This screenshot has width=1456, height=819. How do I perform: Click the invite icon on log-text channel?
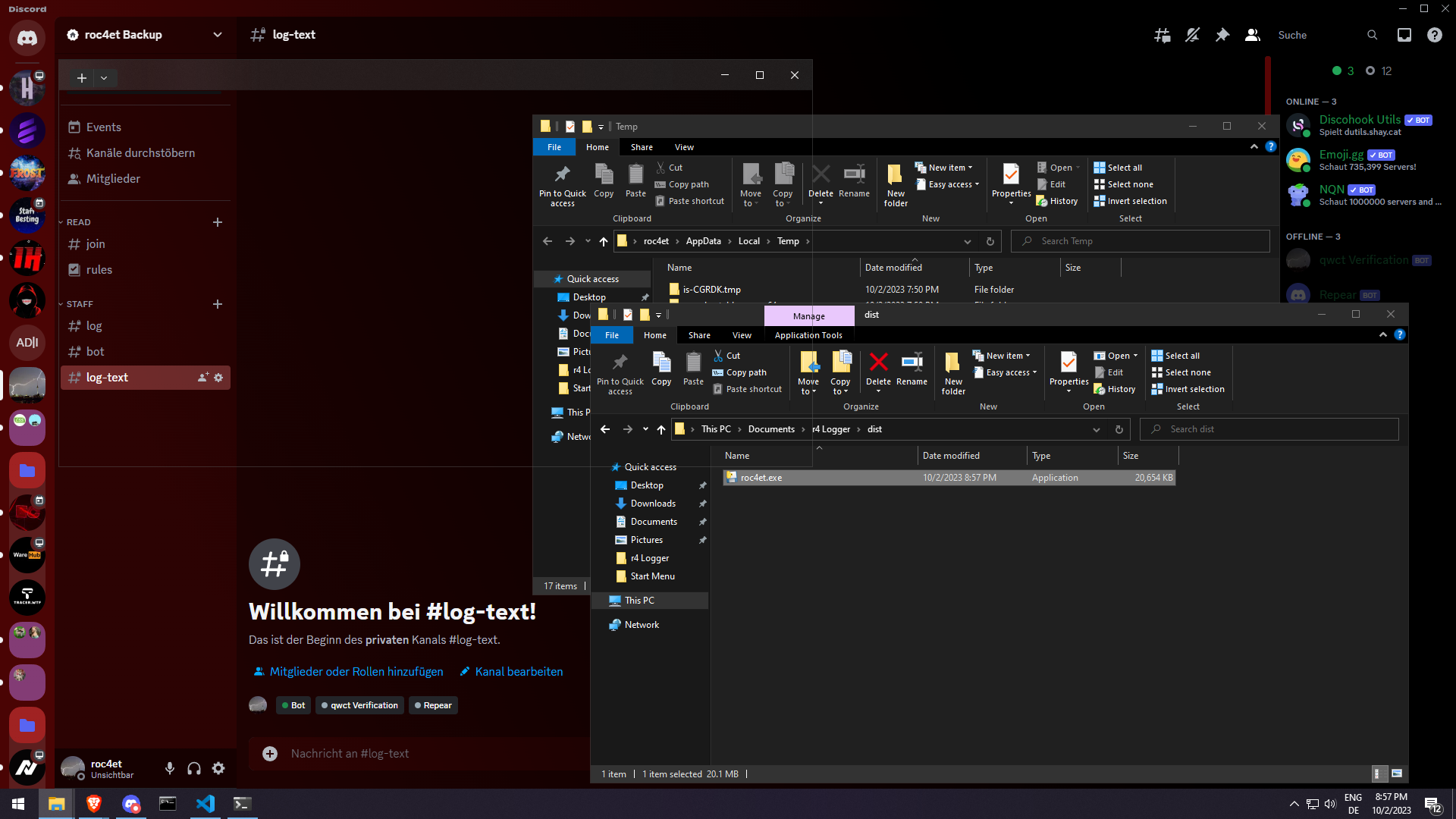tap(202, 378)
